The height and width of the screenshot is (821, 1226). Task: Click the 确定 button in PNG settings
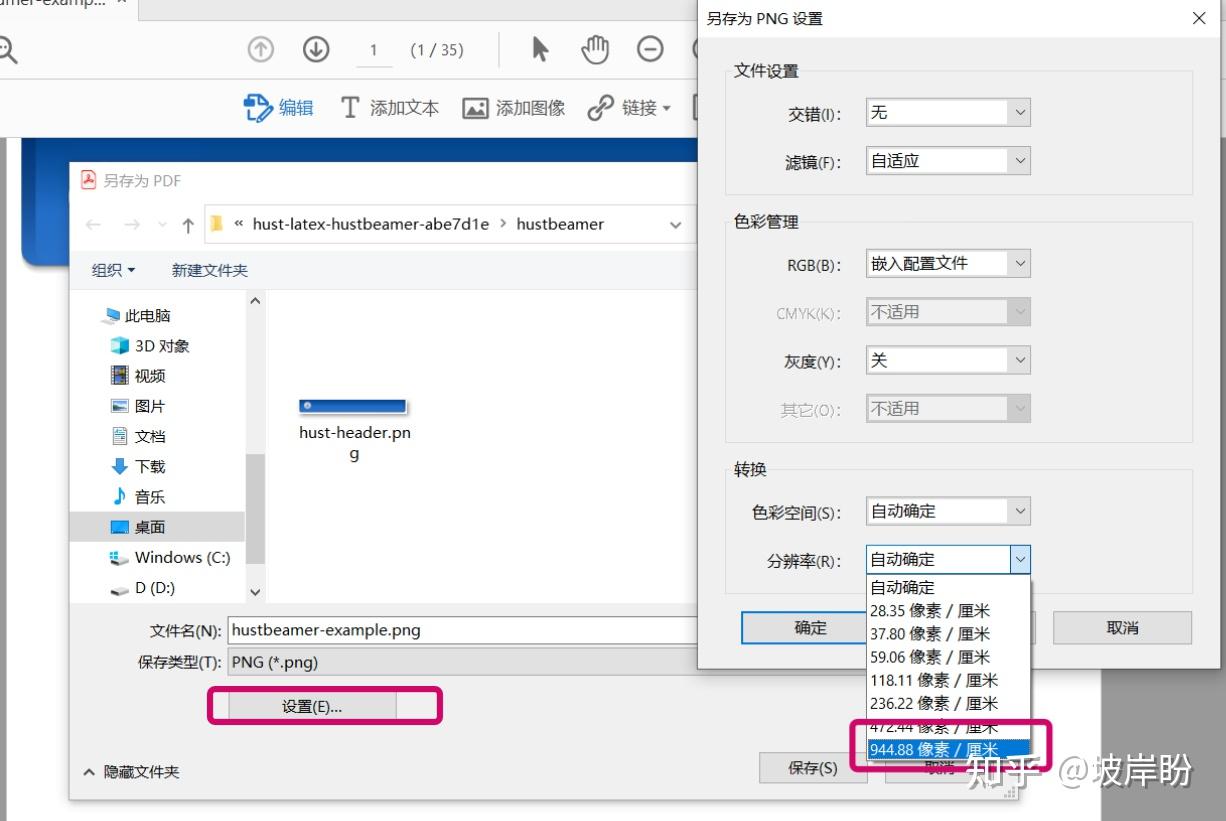coord(811,627)
